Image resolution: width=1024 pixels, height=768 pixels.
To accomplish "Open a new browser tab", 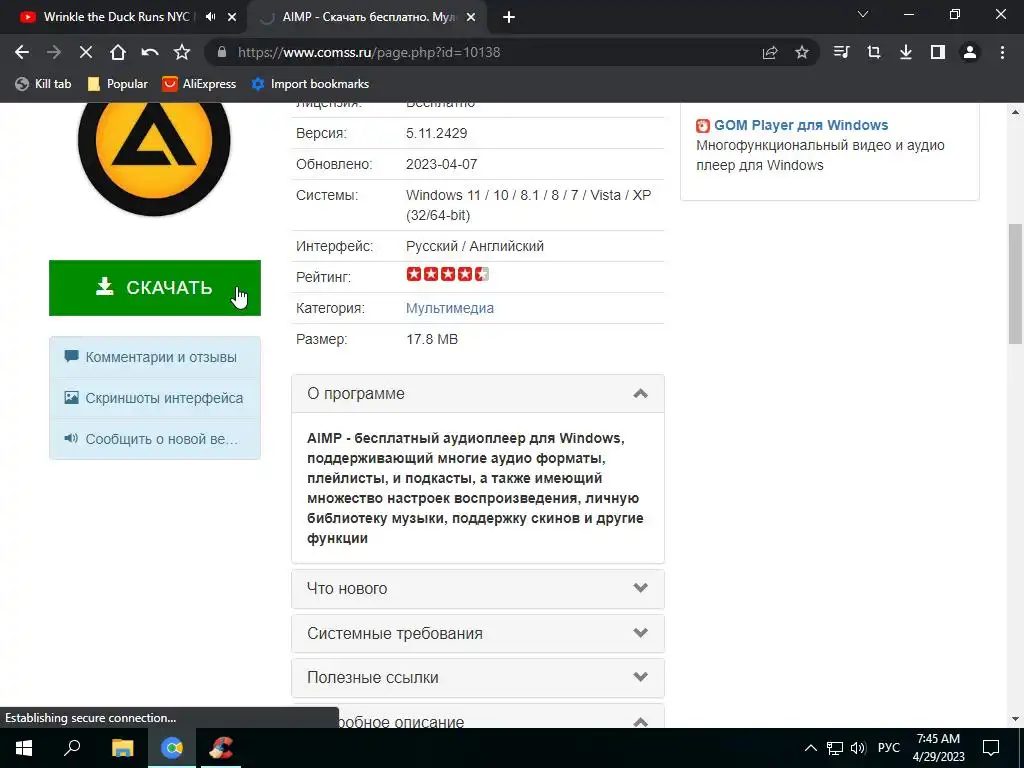I will [509, 17].
